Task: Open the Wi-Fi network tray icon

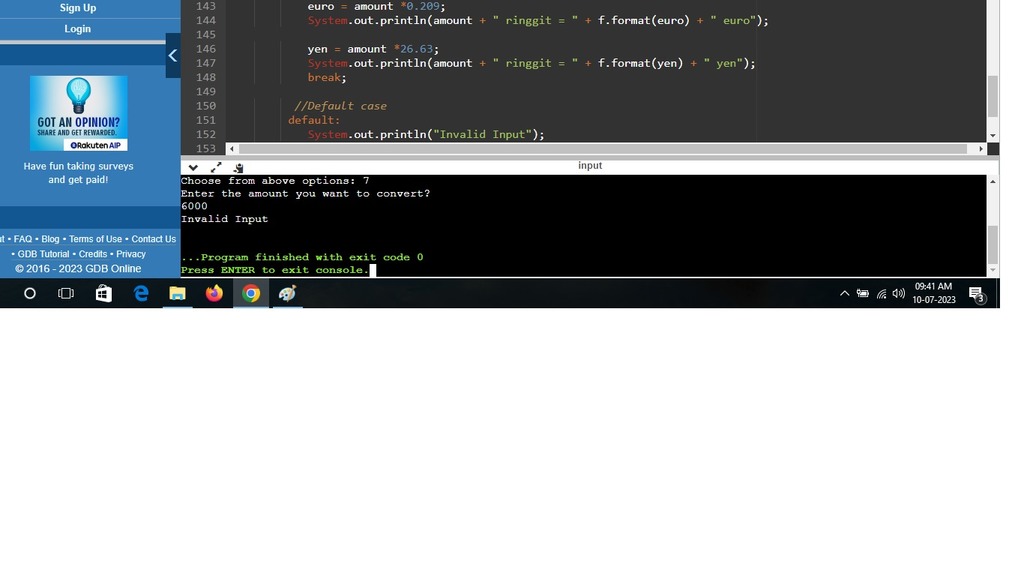Action: click(x=881, y=294)
